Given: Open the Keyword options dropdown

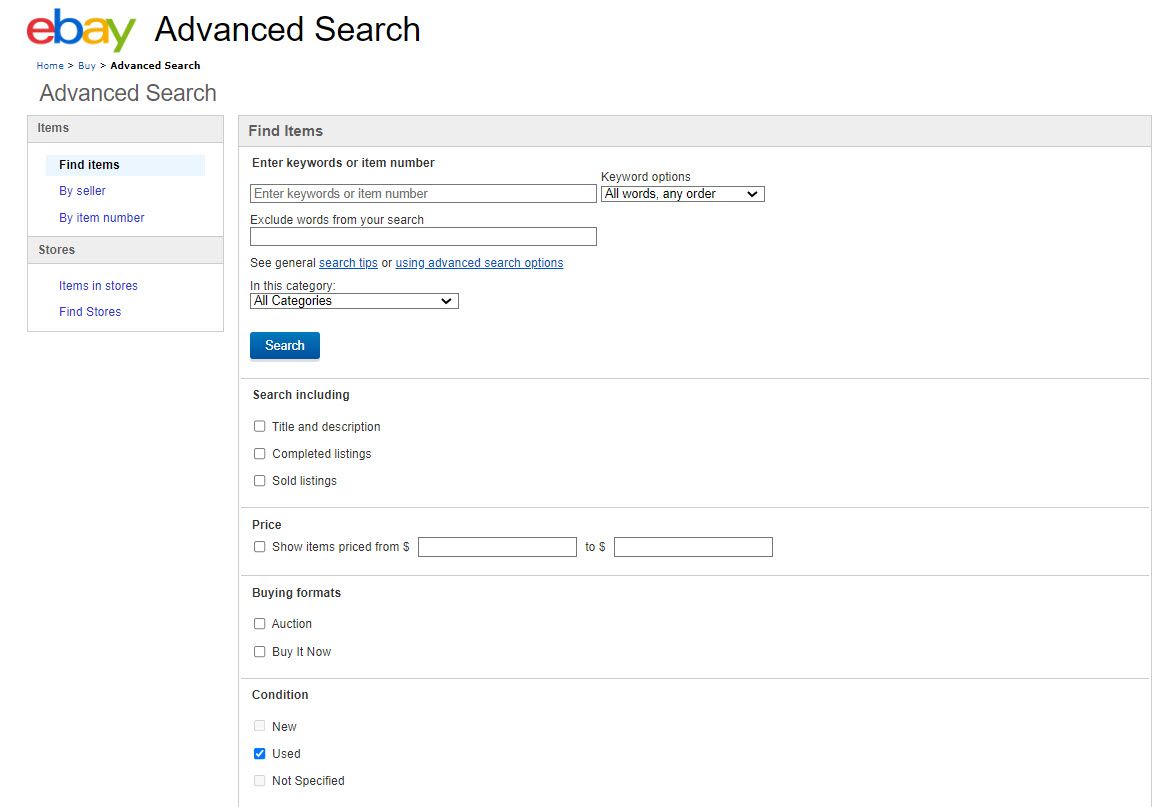Looking at the screenshot, I should click(x=682, y=193).
